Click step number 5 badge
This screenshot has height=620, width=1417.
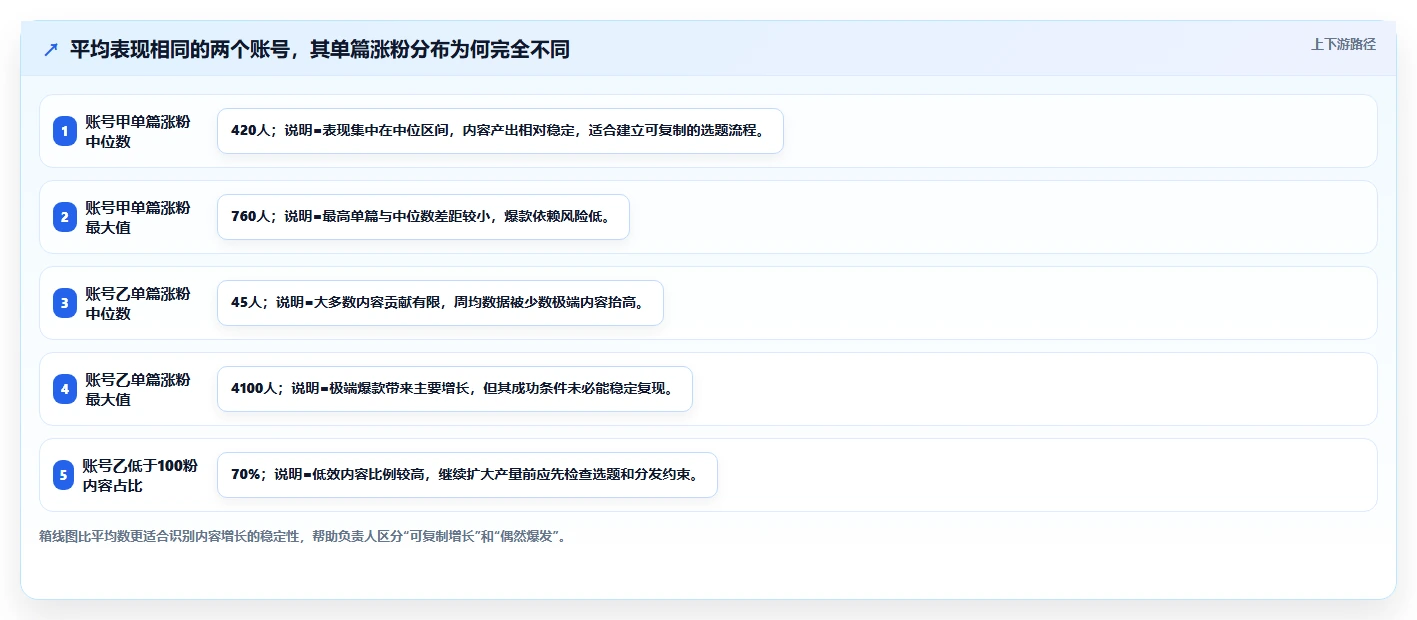pos(65,475)
